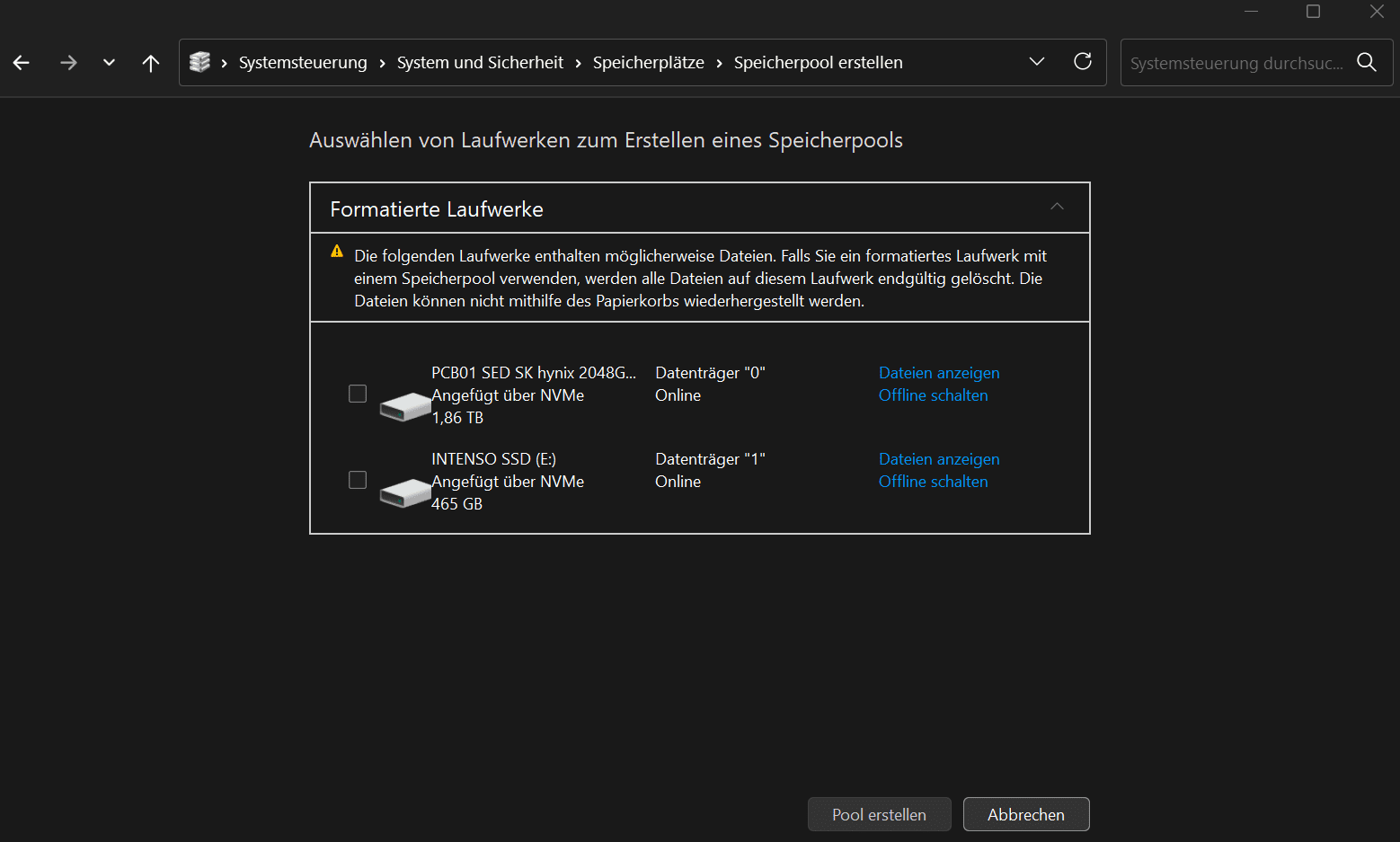Click Pool erstellen button
This screenshot has width=1400, height=842.
point(879,814)
